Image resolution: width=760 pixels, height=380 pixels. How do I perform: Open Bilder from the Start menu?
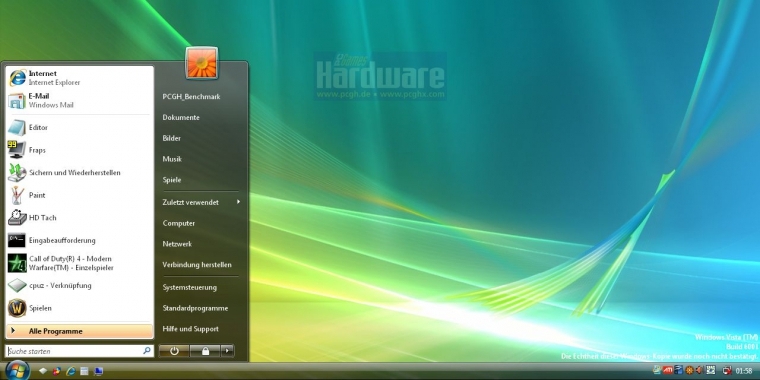pyautogui.click(x=172, y=138)
